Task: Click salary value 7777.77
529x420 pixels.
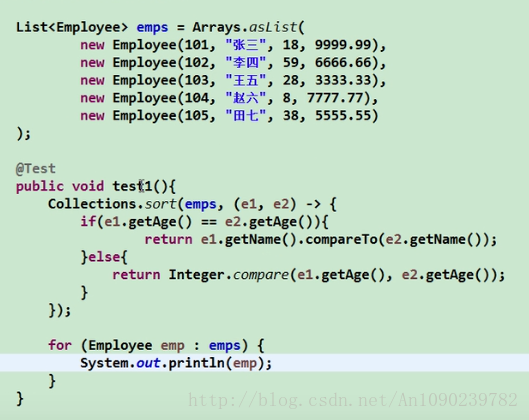Action: point(335,98)
